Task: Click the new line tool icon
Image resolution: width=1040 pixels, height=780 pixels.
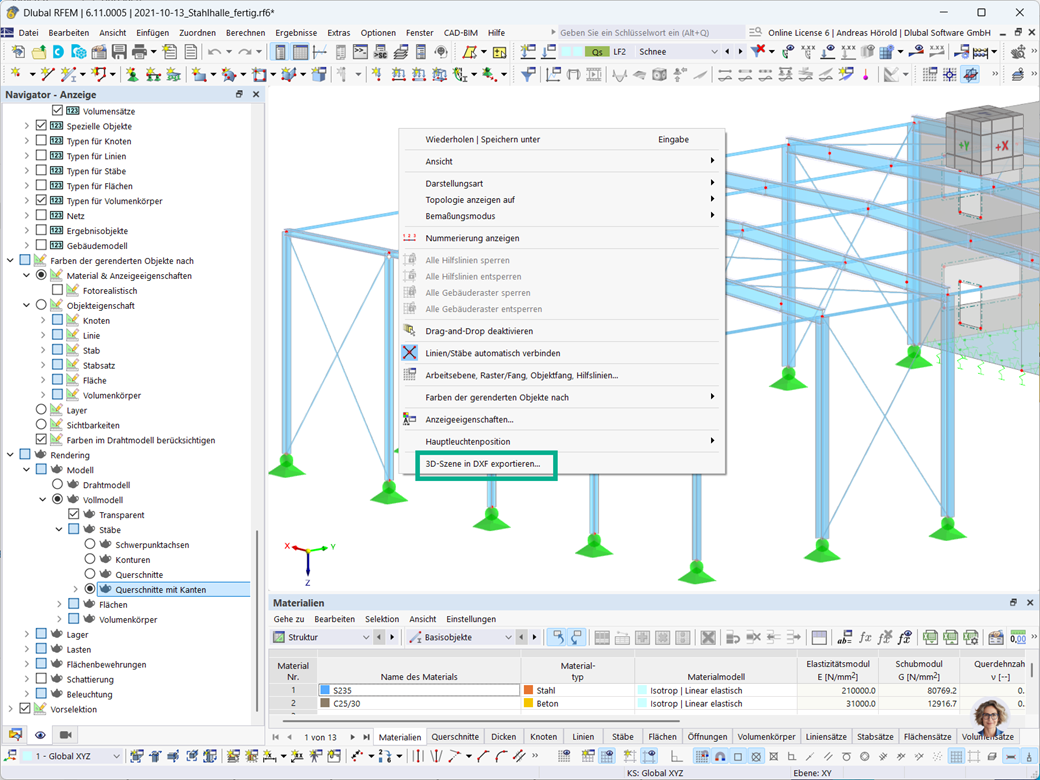Action: 46,74
